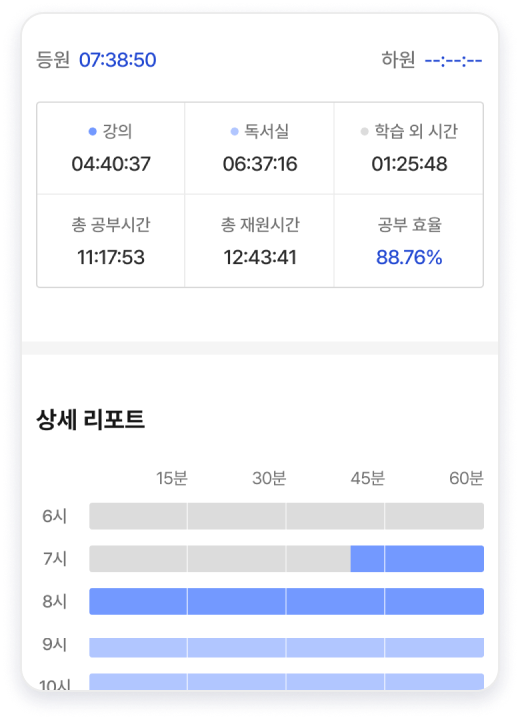
Task: Select the 총 공부시간 11:17:53 cell
Action: click(111, 241)
